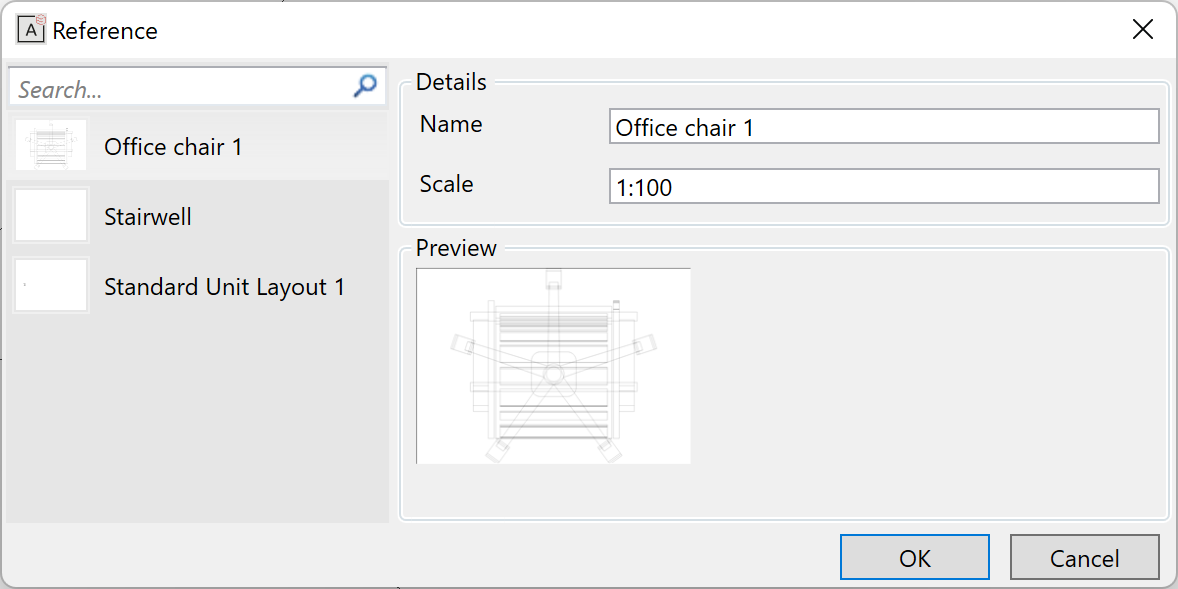Click the Details group header

tap(451, 82)
